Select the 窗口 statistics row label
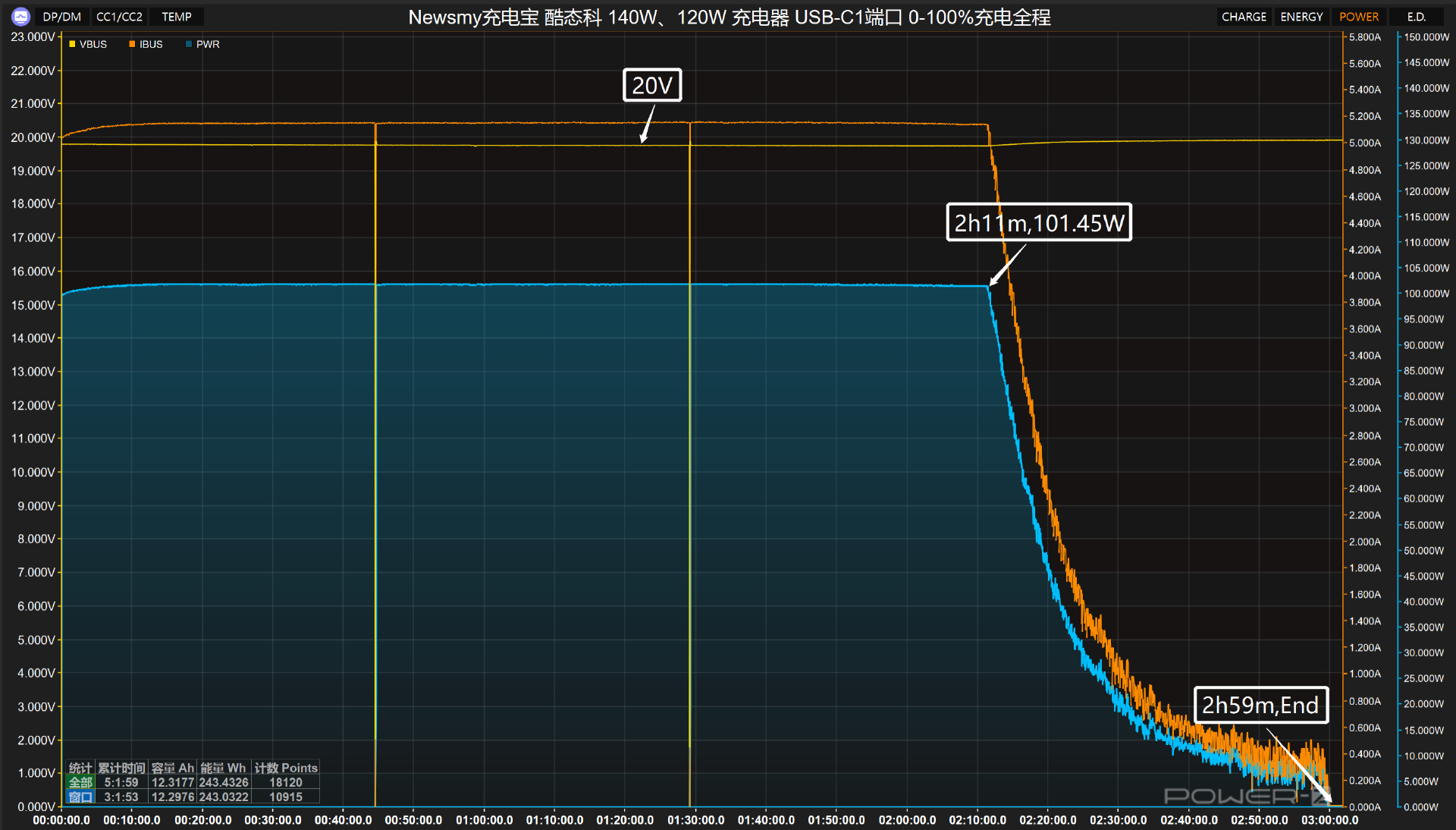1456x830 pixels. pos(80,797)
